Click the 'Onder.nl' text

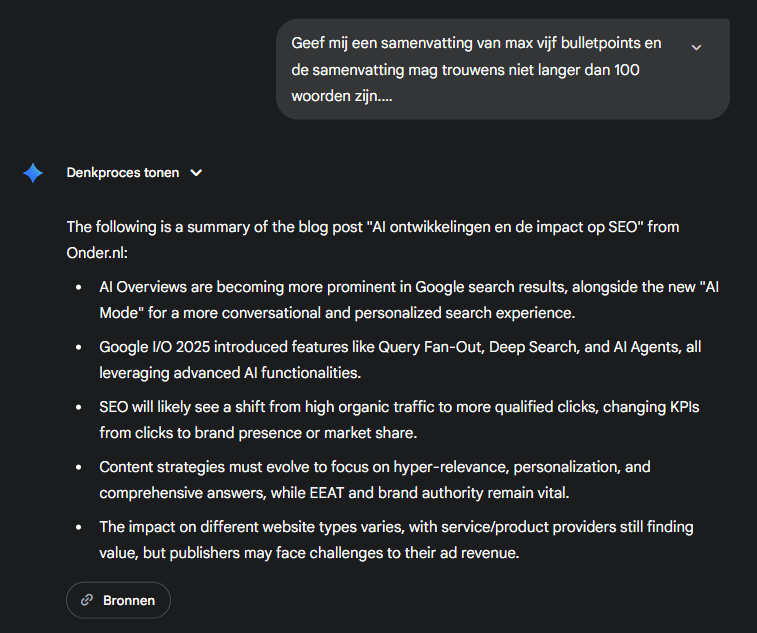pyautogui.click(x=96, y=252)
